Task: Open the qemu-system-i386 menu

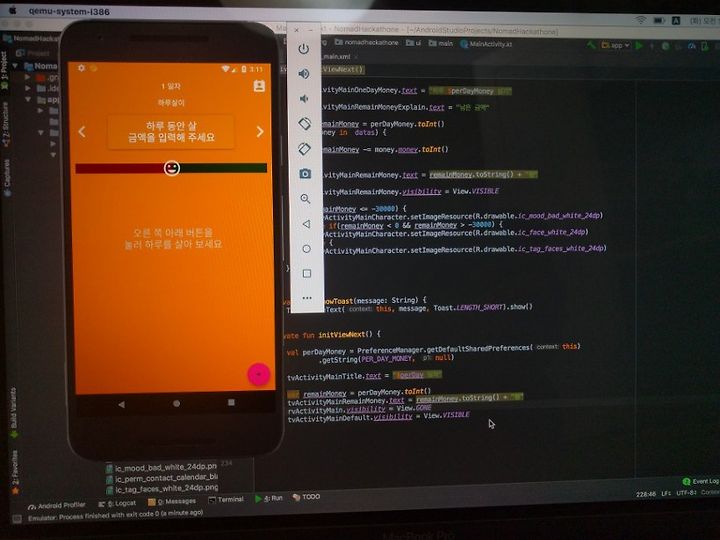Action: [69, 11]
